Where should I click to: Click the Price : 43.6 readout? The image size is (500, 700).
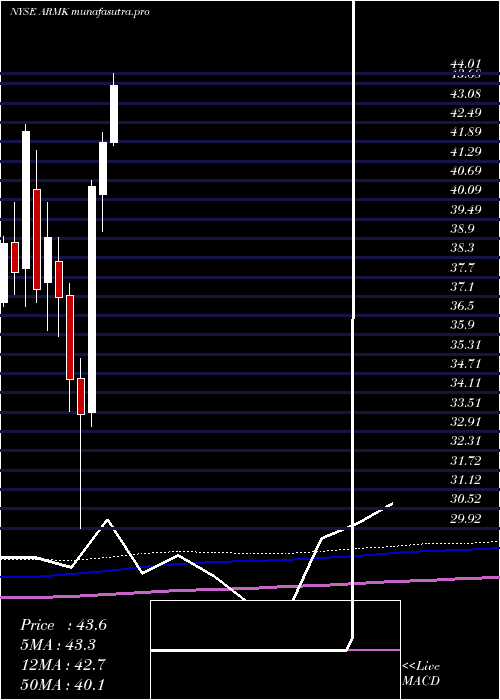tap(63, 625)
